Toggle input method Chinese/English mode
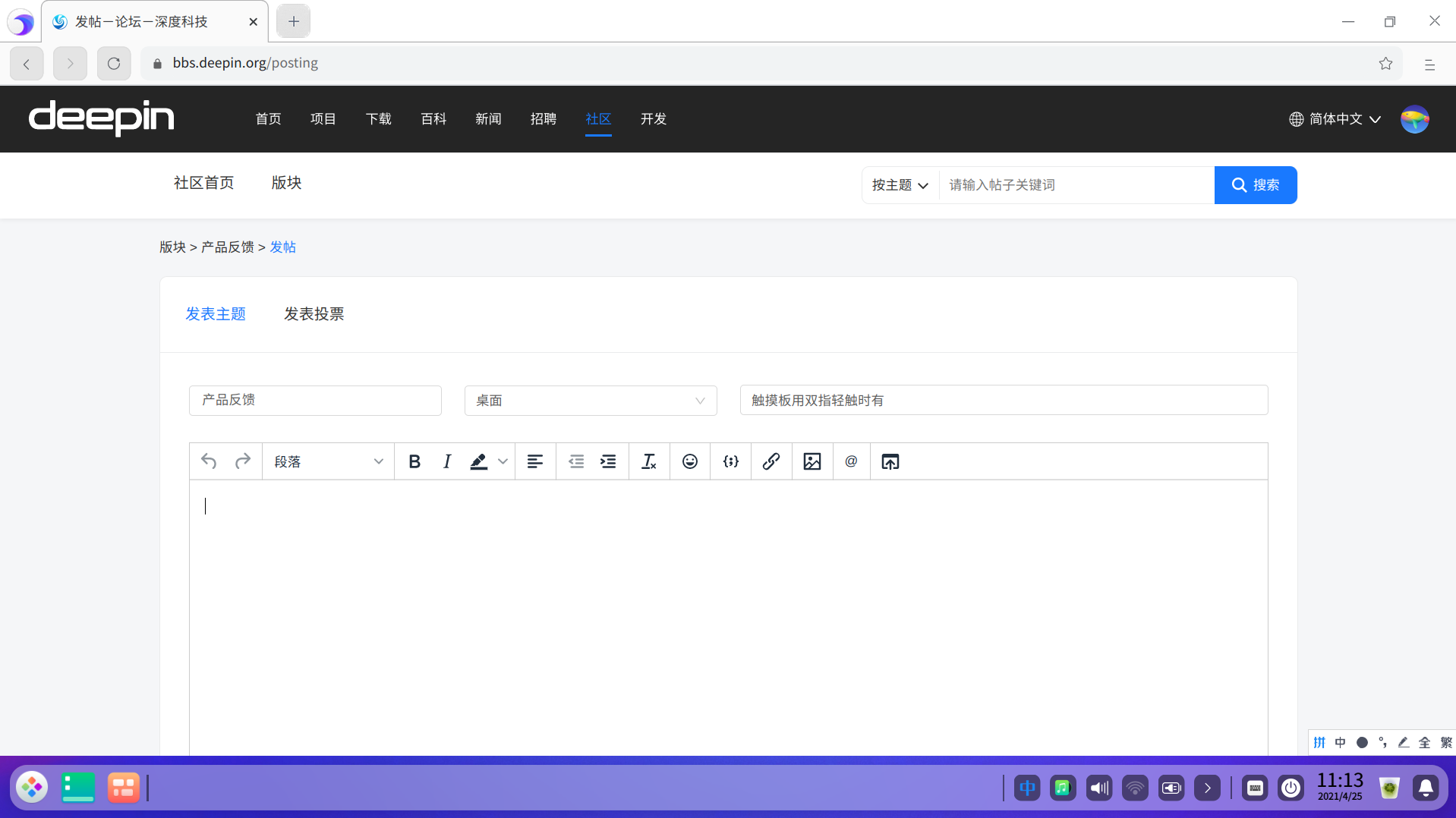 click(x=1341, y=743)
